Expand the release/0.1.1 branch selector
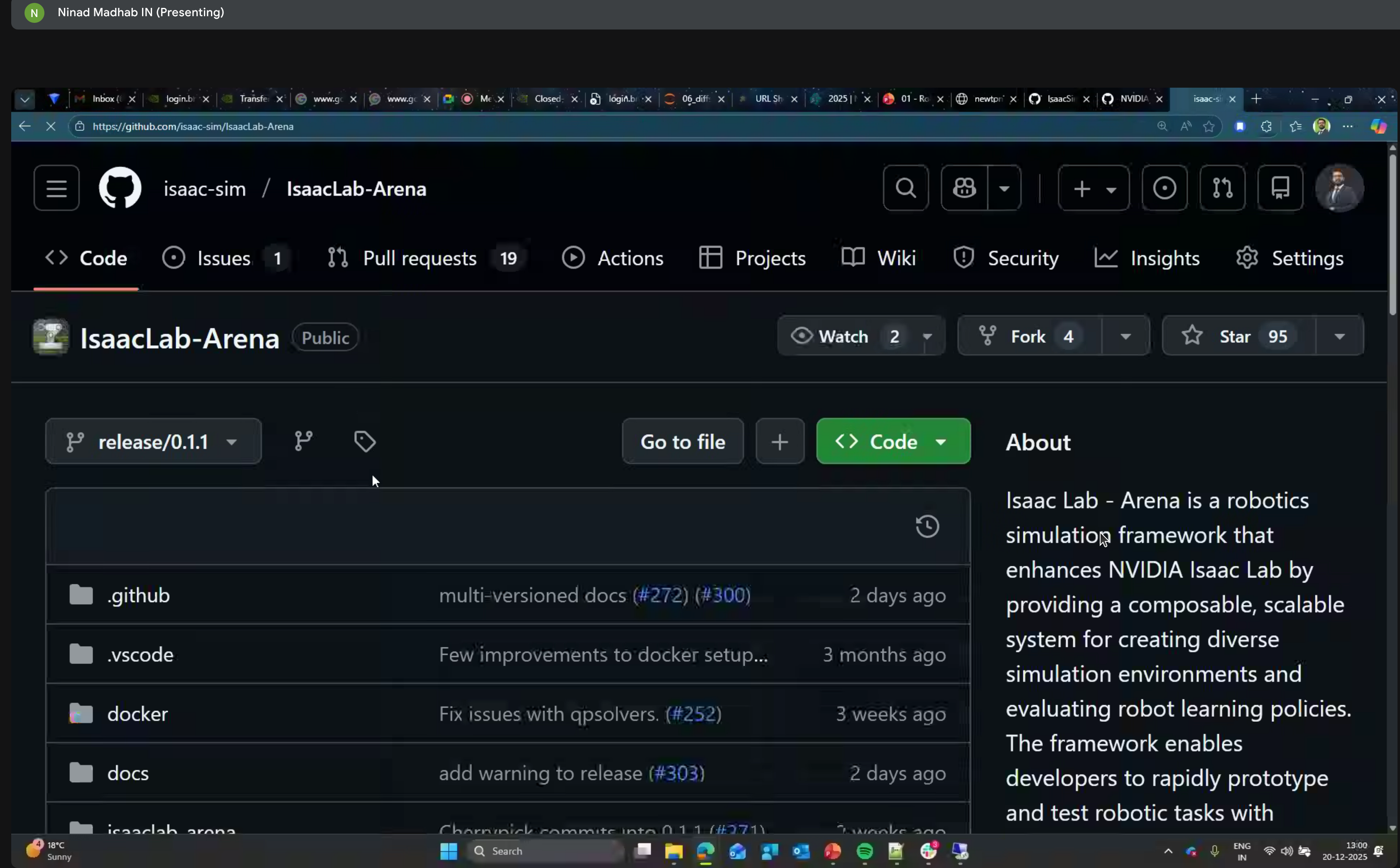The height and width of the screenshot is (868, 1400). click(x=152, y=441)
